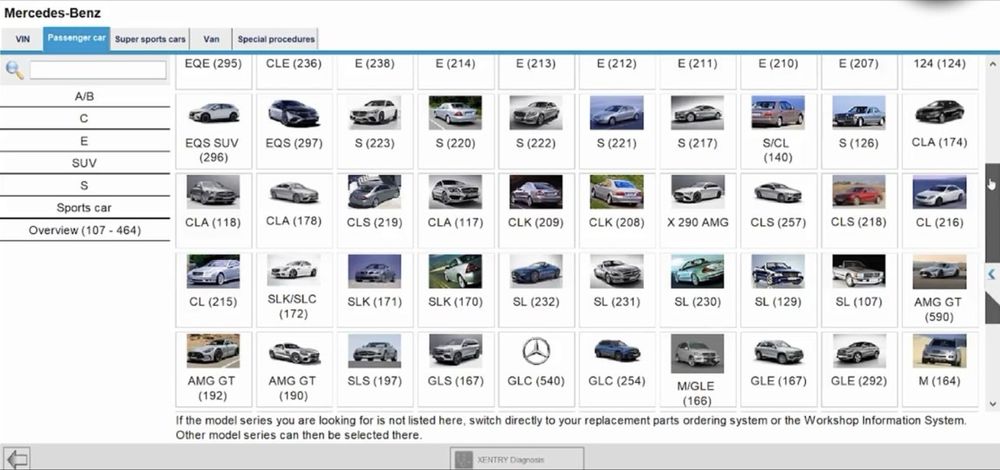Click the magnifier search icon

(14, 70)
